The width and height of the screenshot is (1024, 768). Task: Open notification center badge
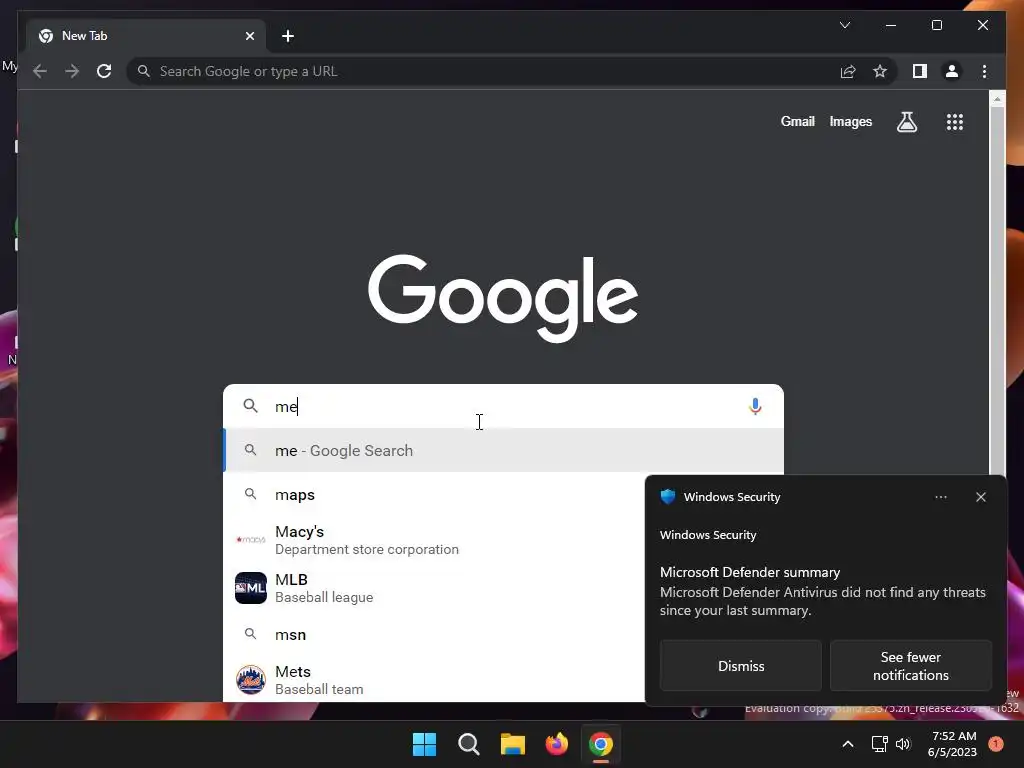coord(996,744)
